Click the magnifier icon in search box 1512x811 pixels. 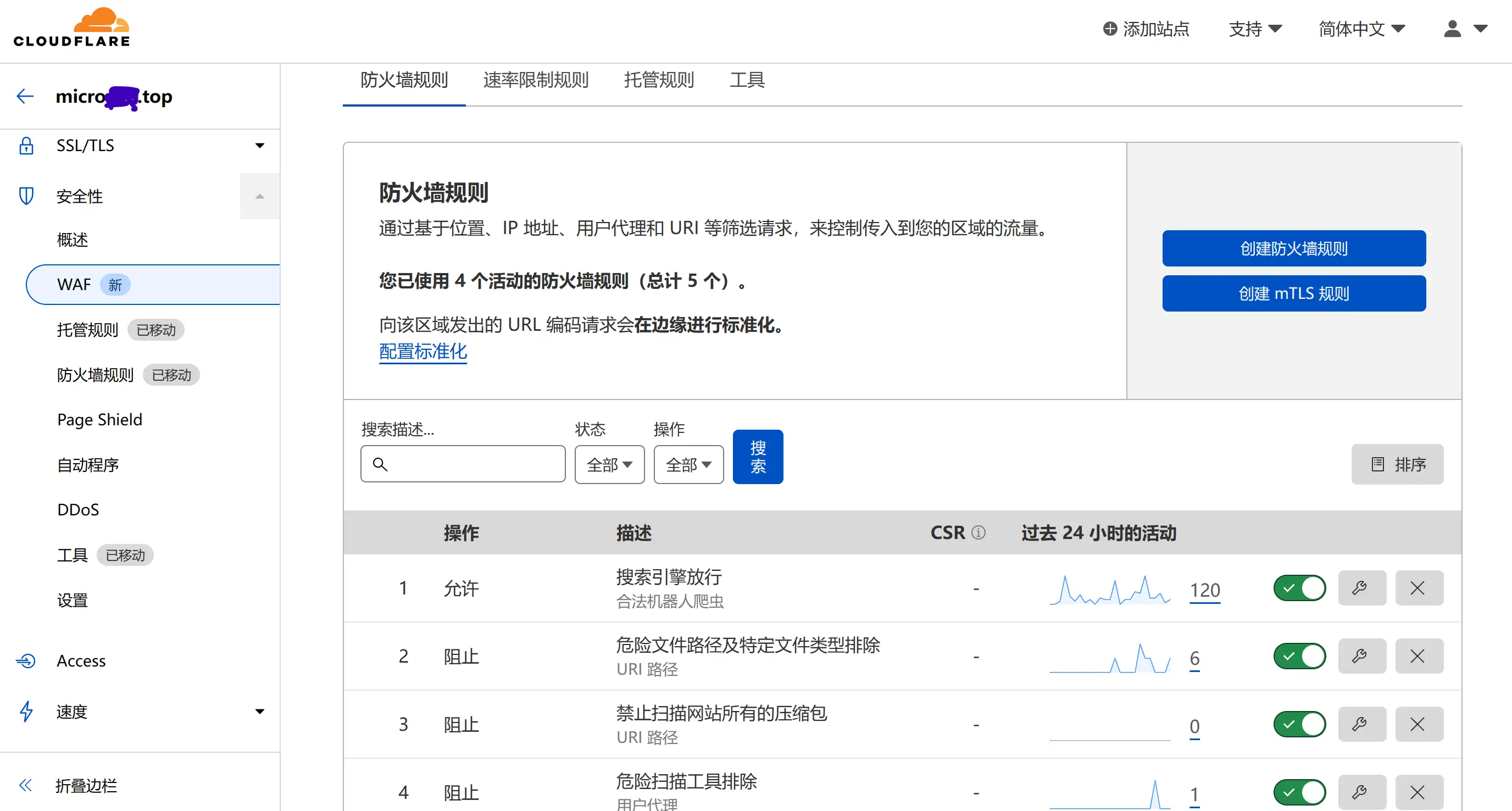tap(380, 464)
